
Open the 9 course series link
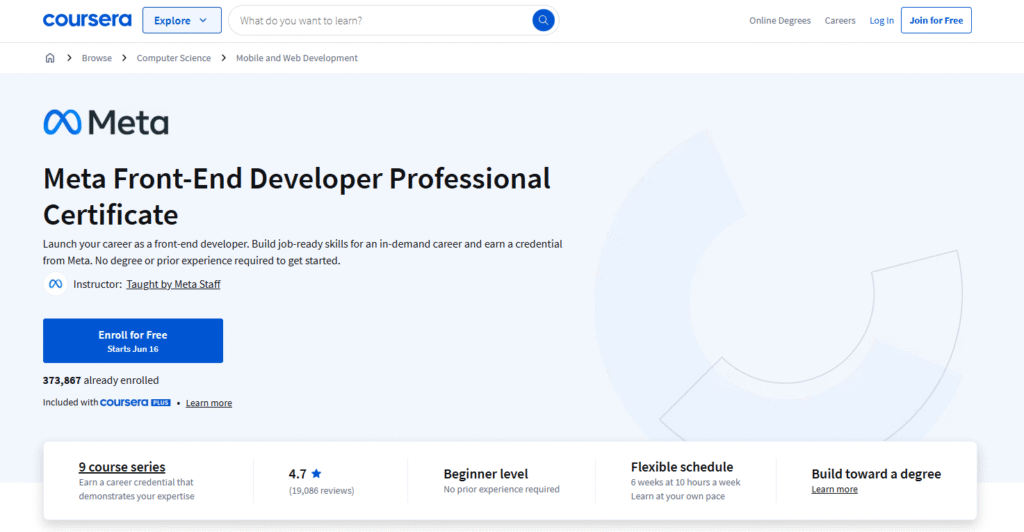tap(122, 467)
